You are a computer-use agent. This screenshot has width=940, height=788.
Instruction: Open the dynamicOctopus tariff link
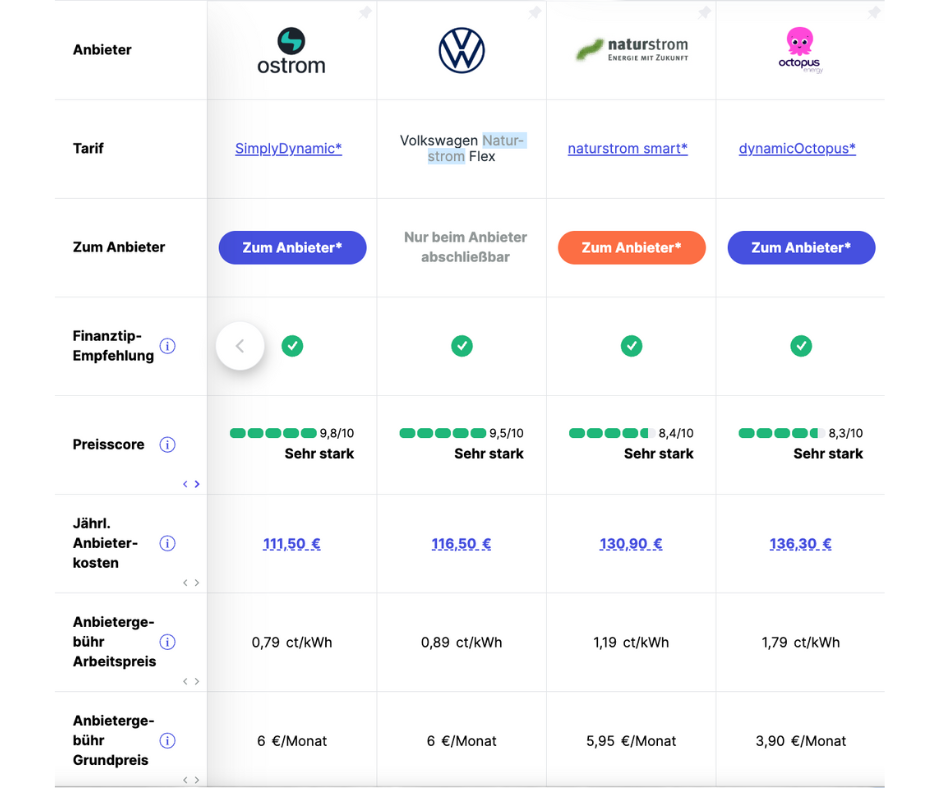(797, 148)
